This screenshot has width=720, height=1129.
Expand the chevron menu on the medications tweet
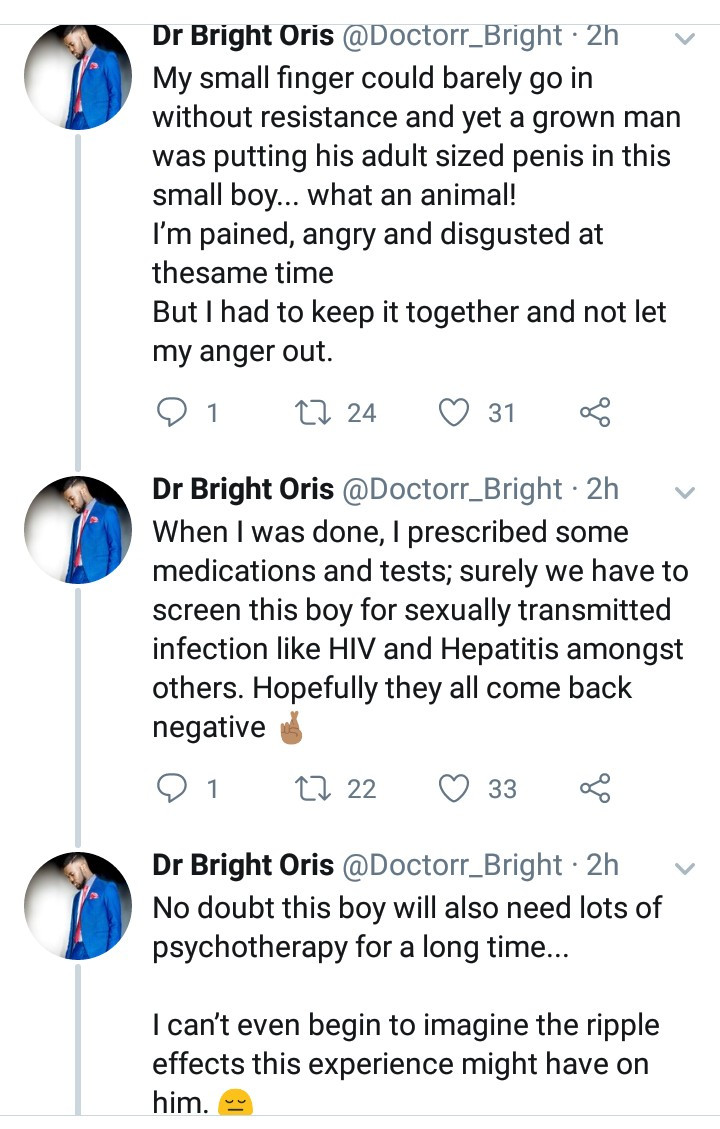coord(685,492)
